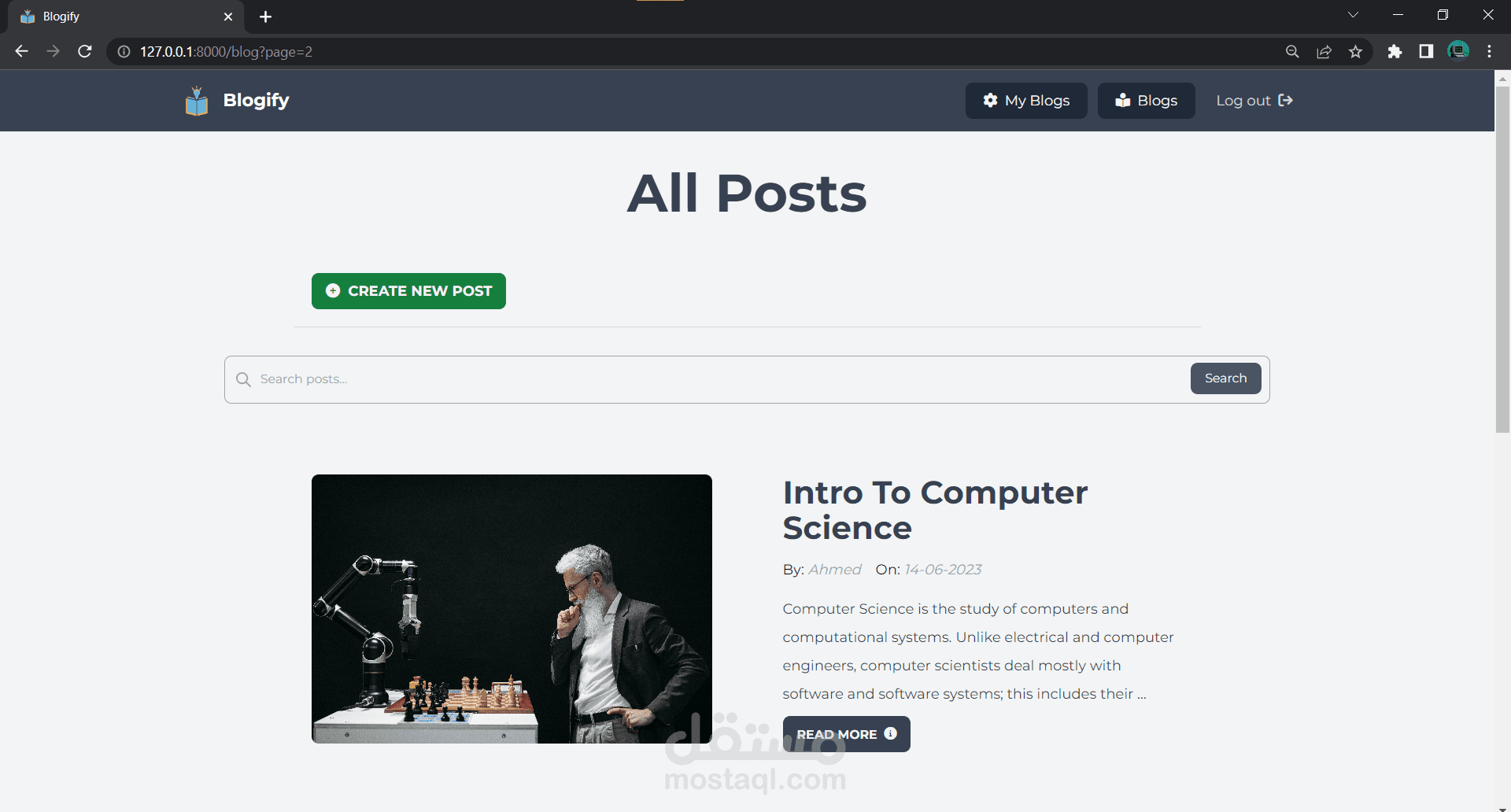Click the address bar URL
Screen dimensions: 1511x812
(226, 52)
